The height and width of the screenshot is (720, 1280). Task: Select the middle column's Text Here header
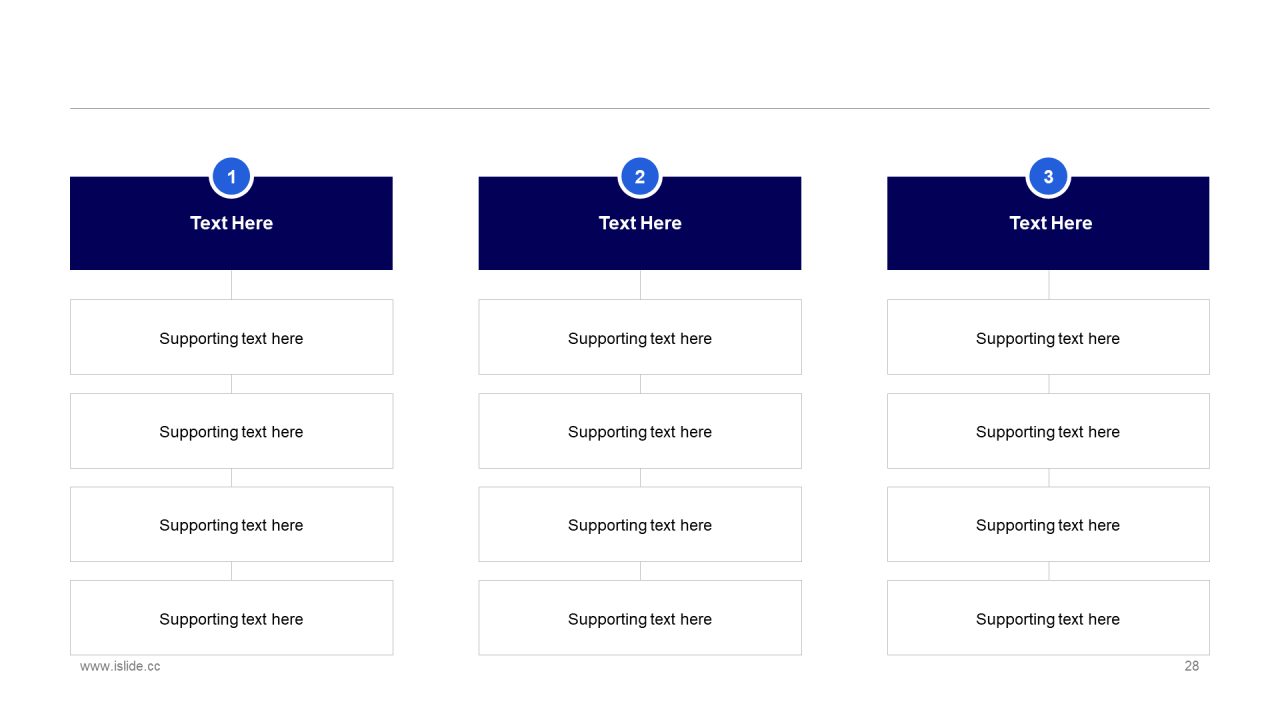pyautogui.click(x=640, y=223)
